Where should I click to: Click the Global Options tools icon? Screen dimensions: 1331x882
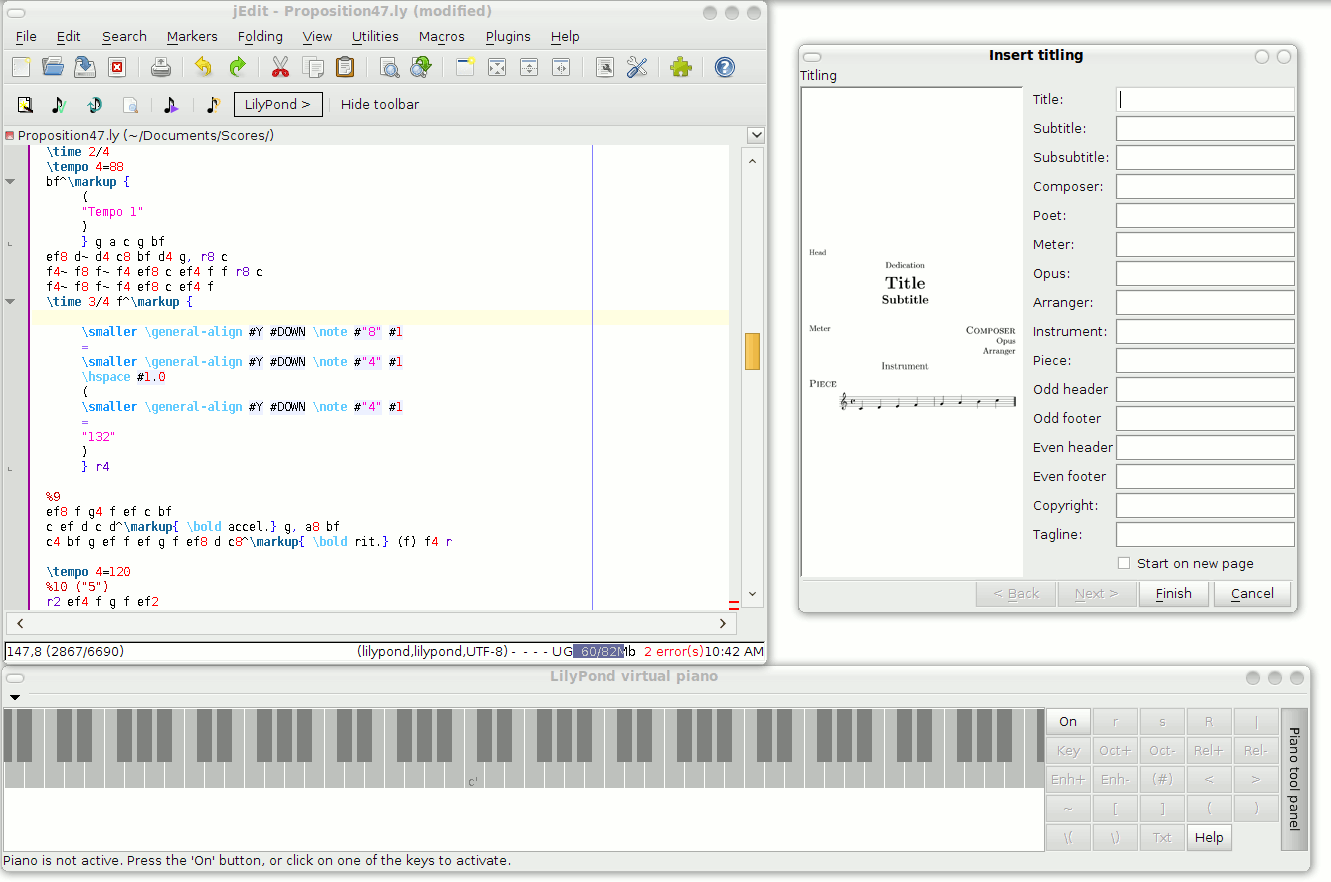pos(637,67)
